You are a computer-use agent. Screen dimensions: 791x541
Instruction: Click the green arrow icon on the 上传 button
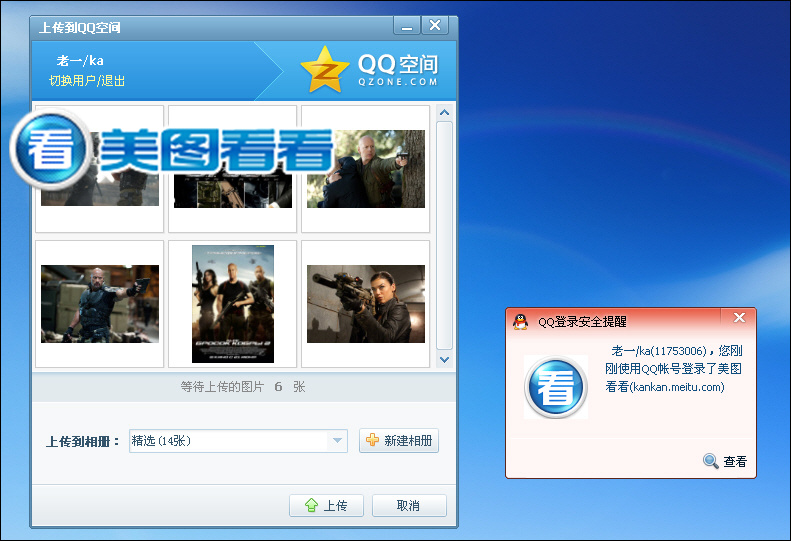pyautogui.click(x=311, y=505)
